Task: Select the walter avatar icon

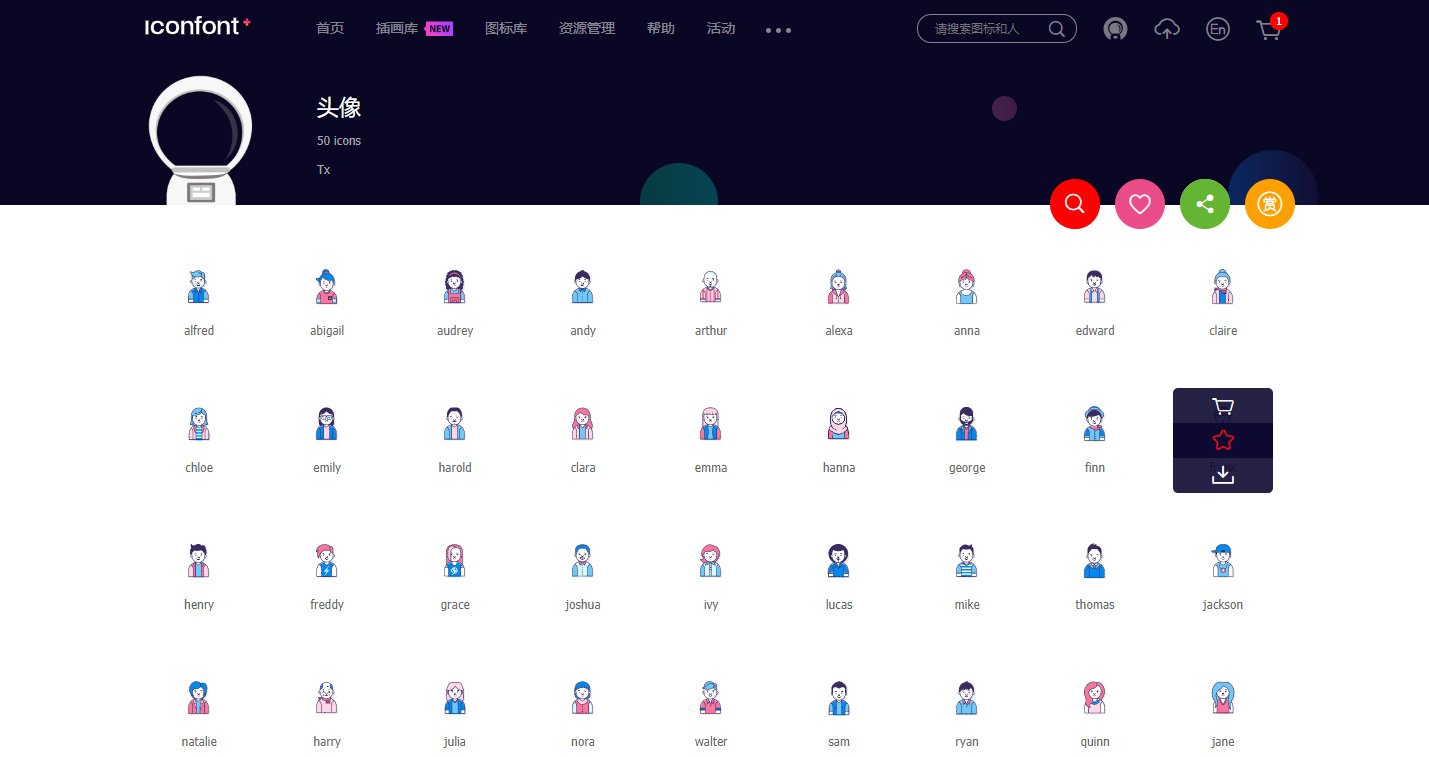Action: click(711, 697)
